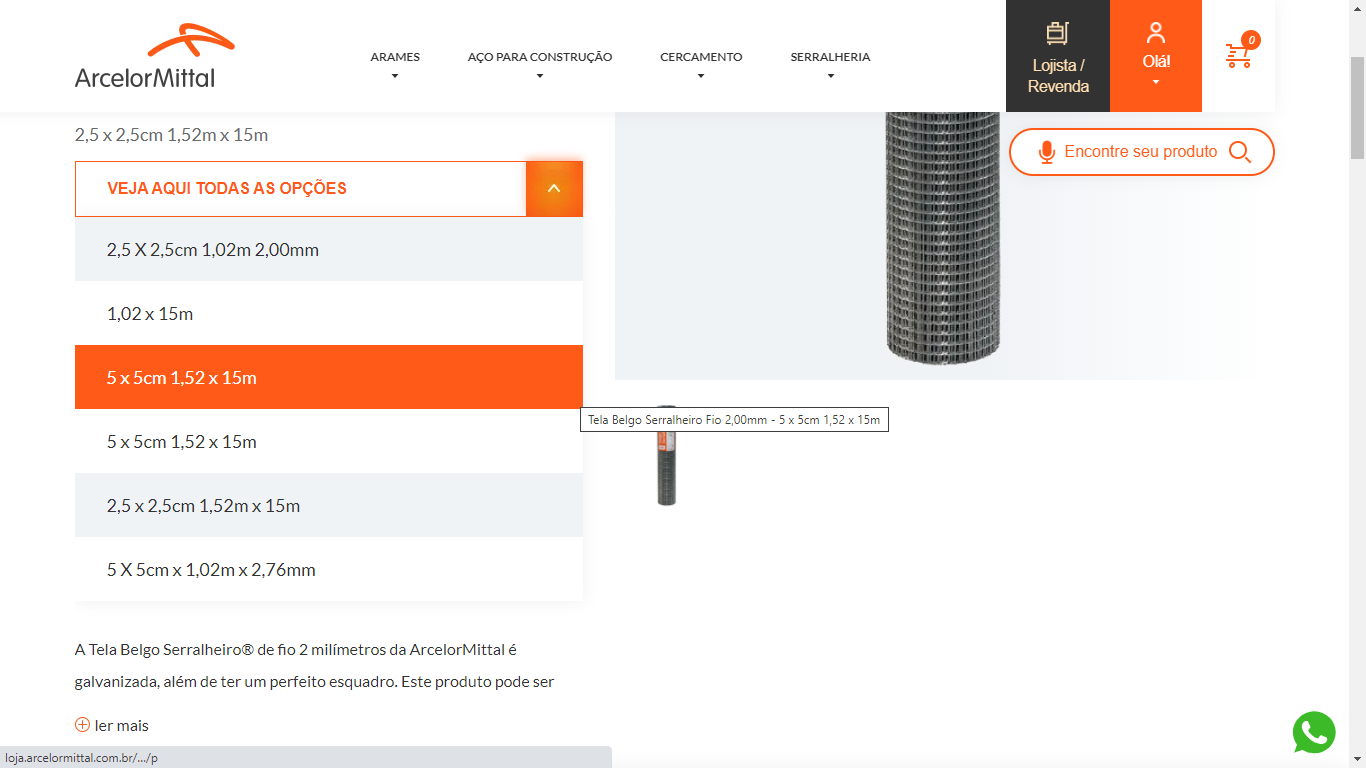The image size is (1366, 768).
Task: Click the microphone voice search icon
Action: click(1047, 152)
